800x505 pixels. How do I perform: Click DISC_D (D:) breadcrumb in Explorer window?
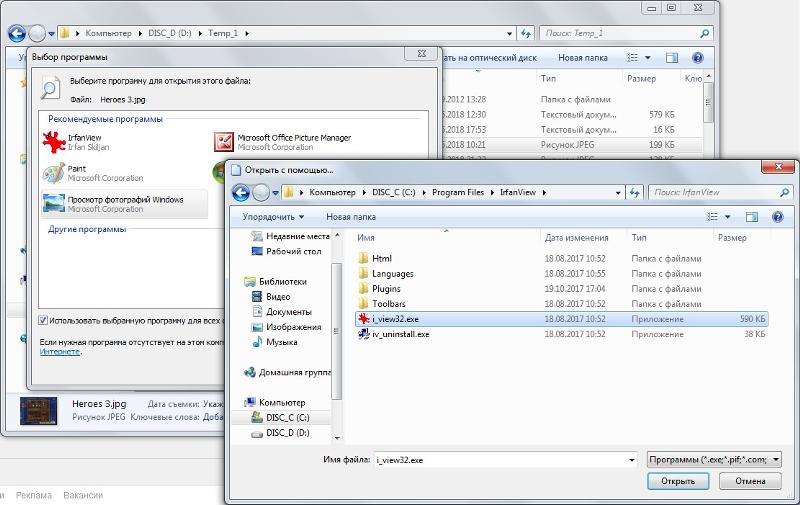(x=169, y=33)
